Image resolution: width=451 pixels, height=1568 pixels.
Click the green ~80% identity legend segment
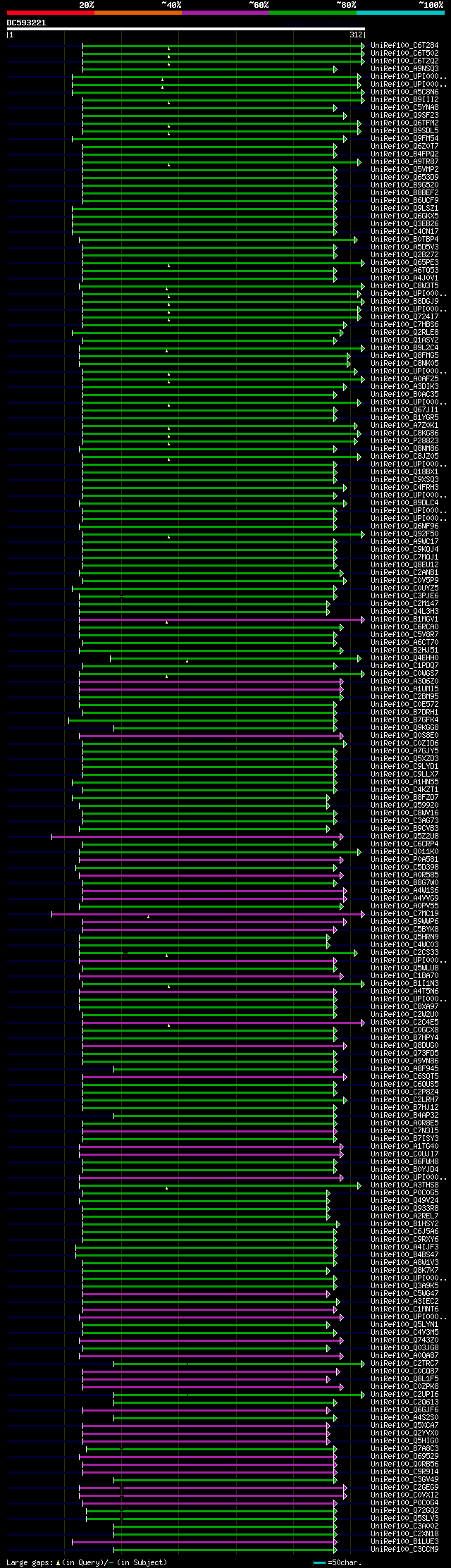point(312,13)
